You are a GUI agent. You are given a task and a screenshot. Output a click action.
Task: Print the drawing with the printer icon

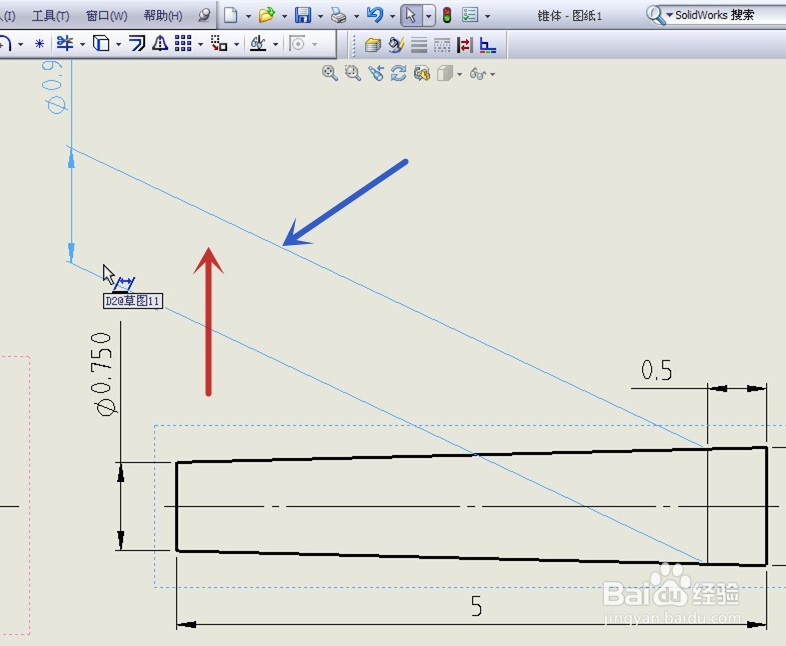tap(339, 16)
